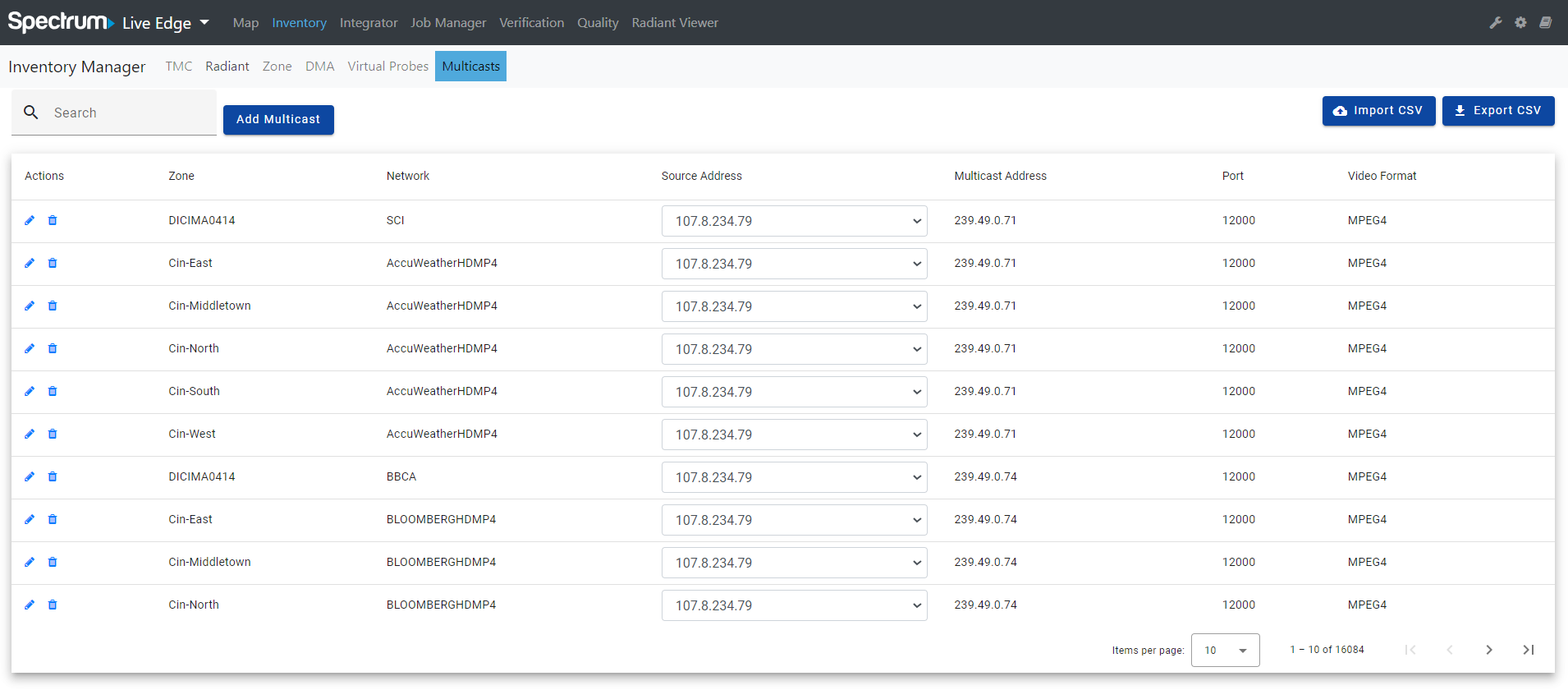Open source address dropdown for Cin-Middletown BLOOMBERGHDMP4
Viewport: 1568px width, 690px height.
(795, 563)
